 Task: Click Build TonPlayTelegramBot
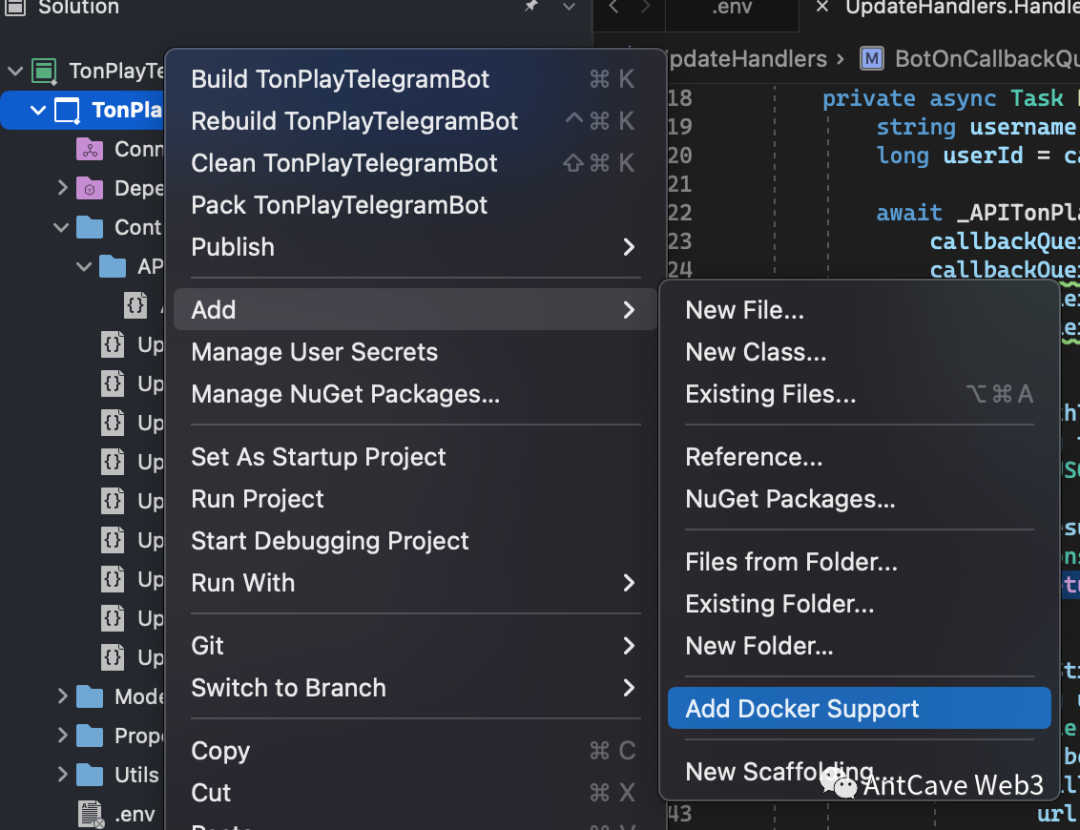pos(340,79)
